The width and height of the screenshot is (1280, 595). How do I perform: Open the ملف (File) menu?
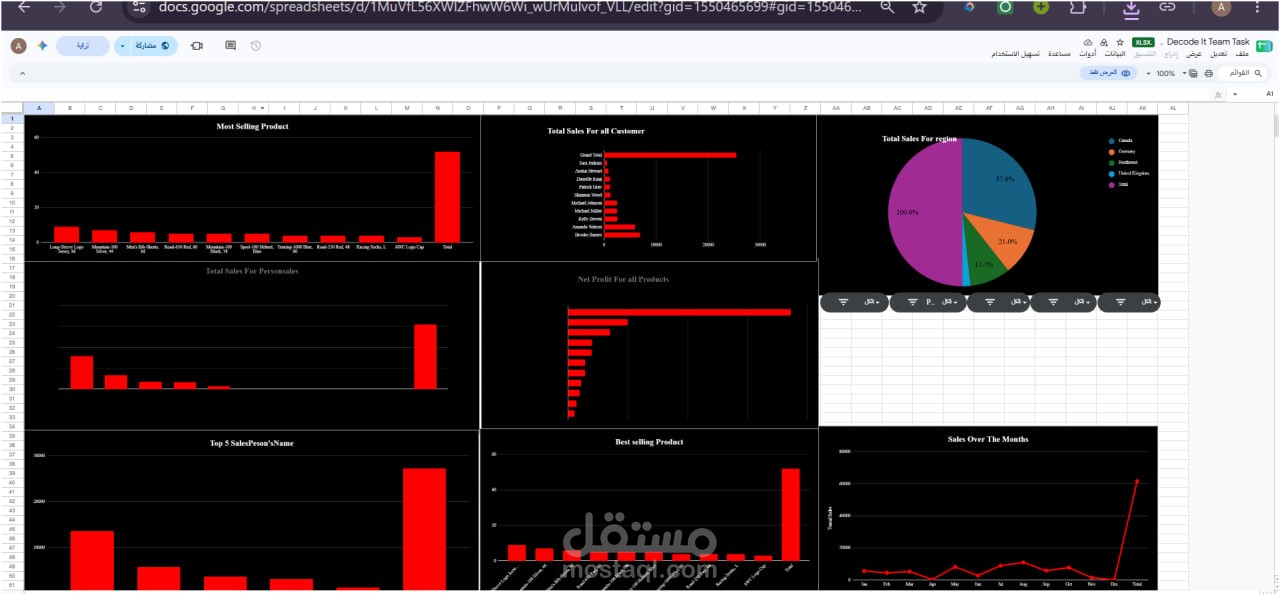tap(1242, 54)
